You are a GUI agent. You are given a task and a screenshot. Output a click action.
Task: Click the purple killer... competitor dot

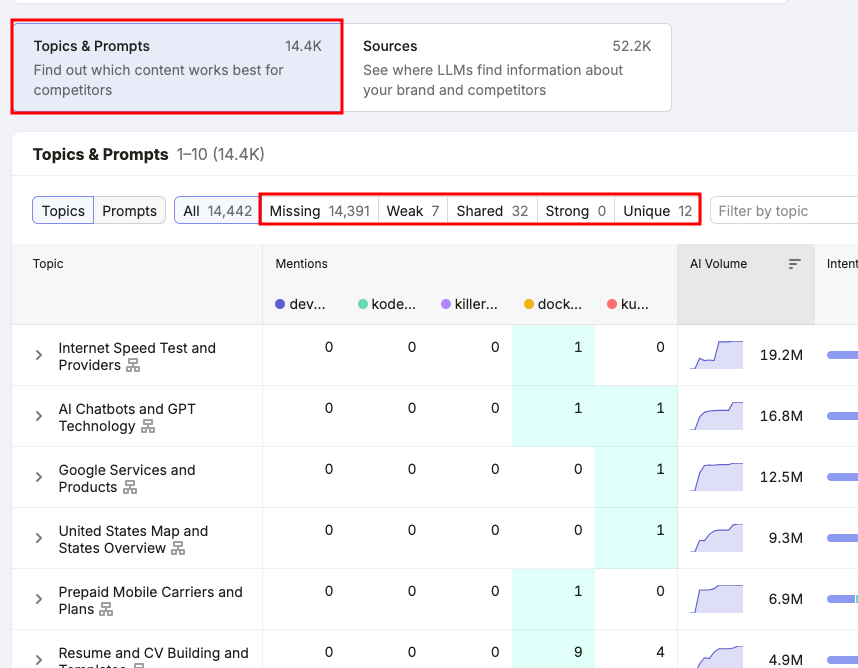pos(446,304)
